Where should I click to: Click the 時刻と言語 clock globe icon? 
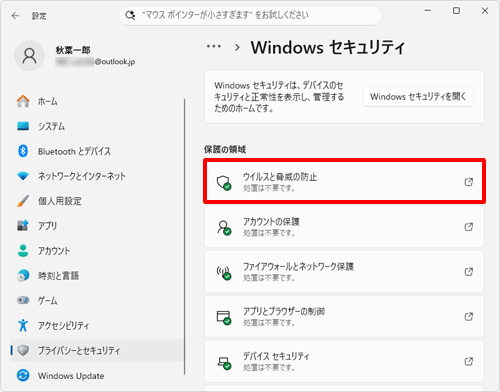point(23,276)
